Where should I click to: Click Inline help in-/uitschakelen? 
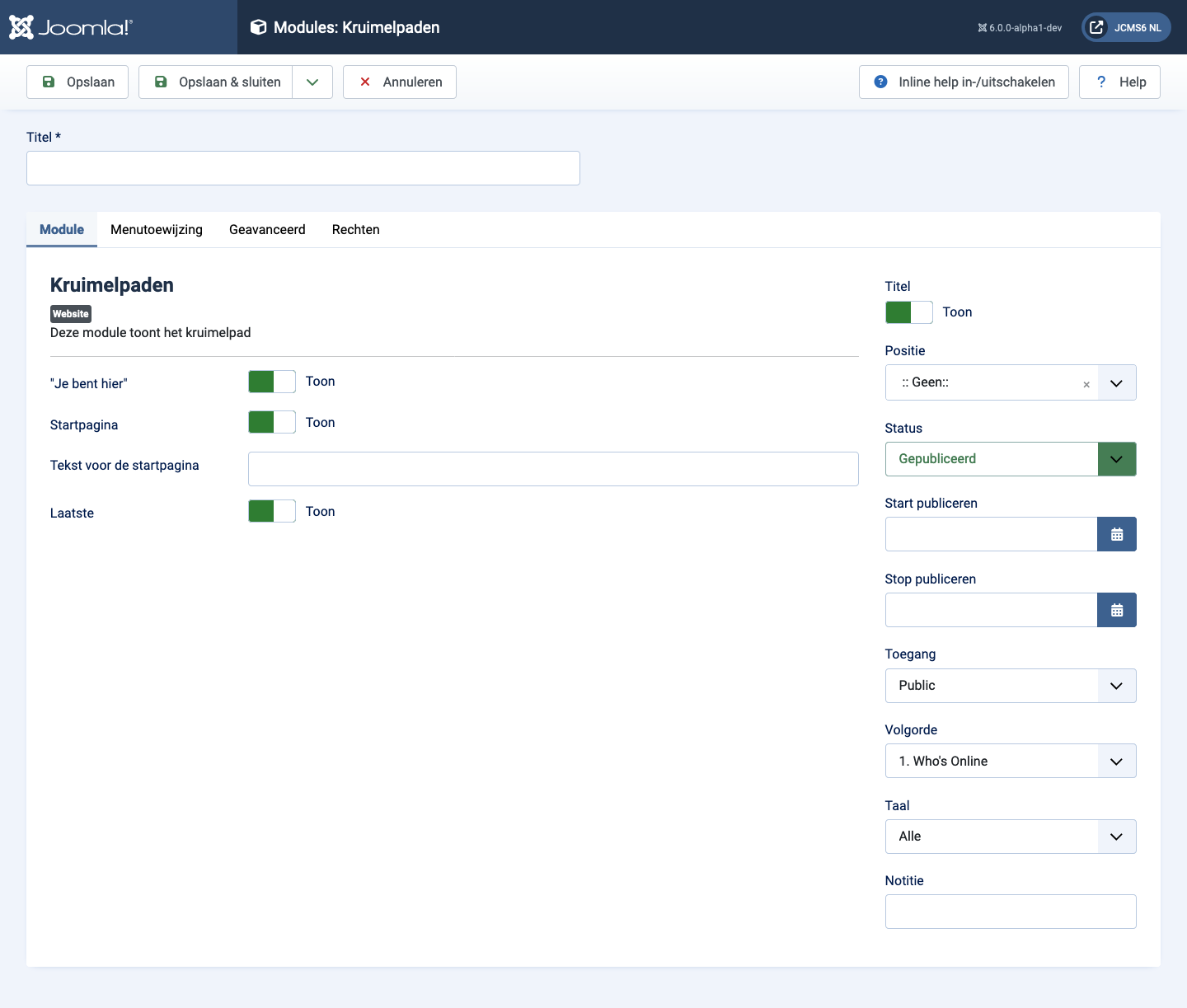tap(963, 82)
